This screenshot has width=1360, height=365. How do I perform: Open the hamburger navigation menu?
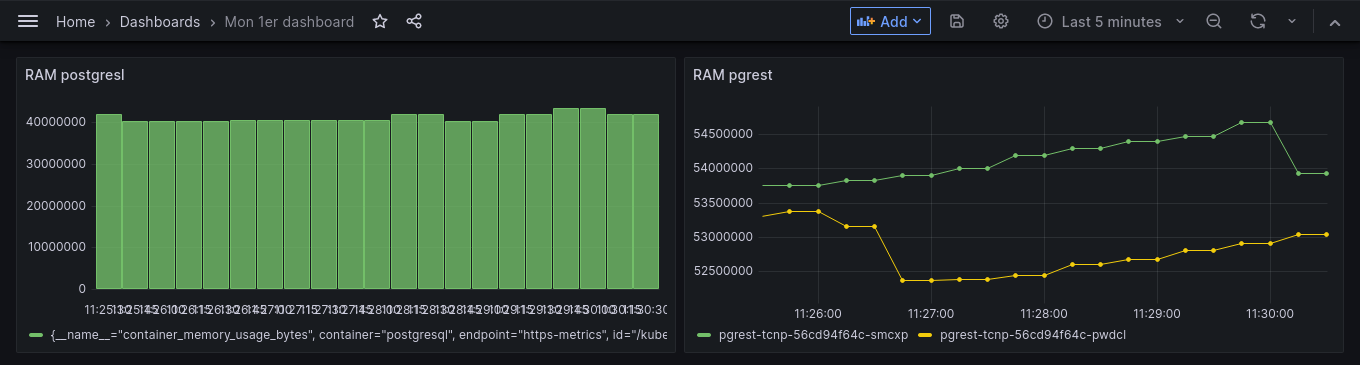(x=28, y=21)
